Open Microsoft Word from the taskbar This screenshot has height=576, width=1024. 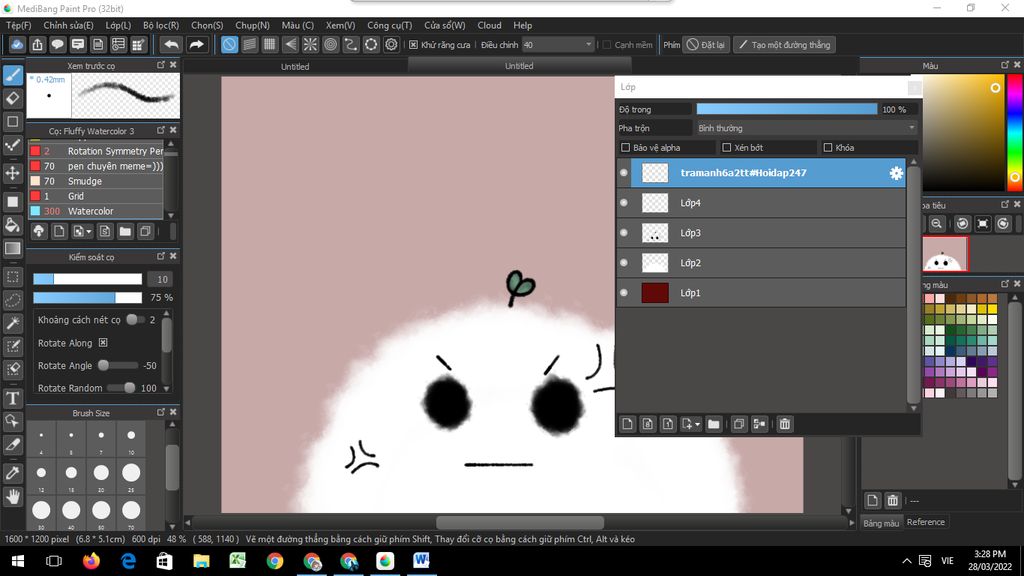coord(421,561)
